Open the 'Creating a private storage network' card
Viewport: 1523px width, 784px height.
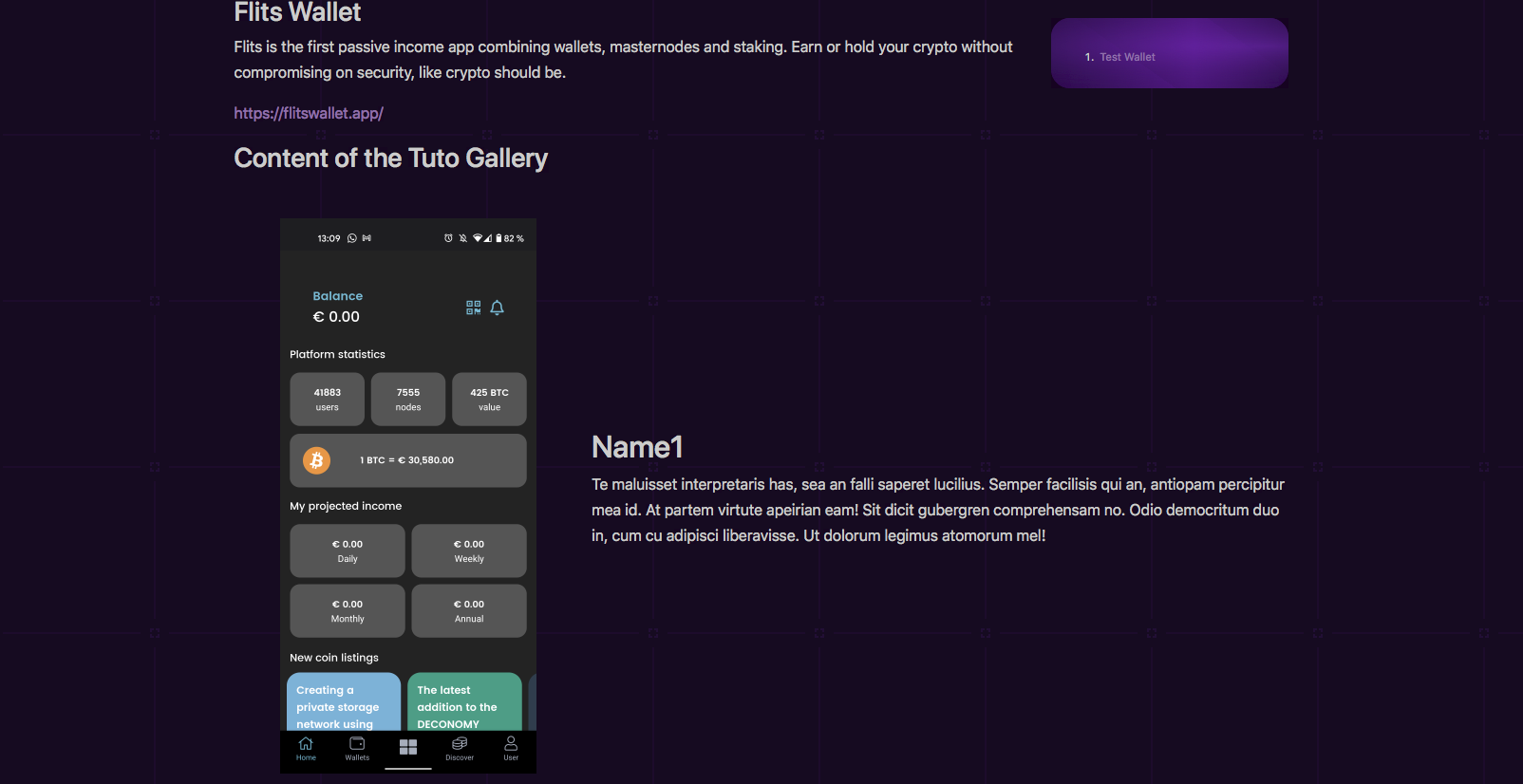click(x=344, y=702)
